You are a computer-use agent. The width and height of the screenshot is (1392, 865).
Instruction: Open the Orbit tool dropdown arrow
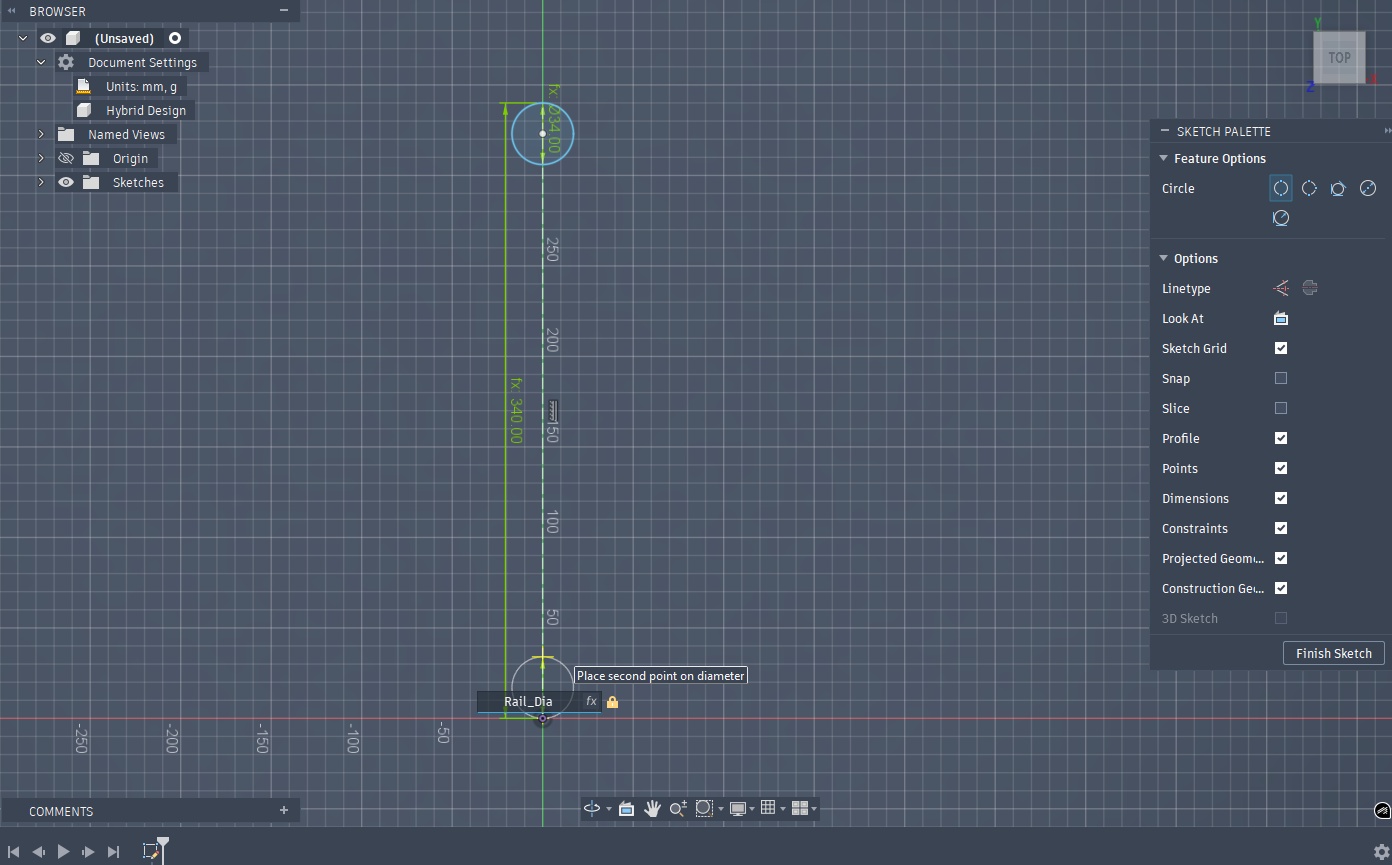tap(609, 809)
